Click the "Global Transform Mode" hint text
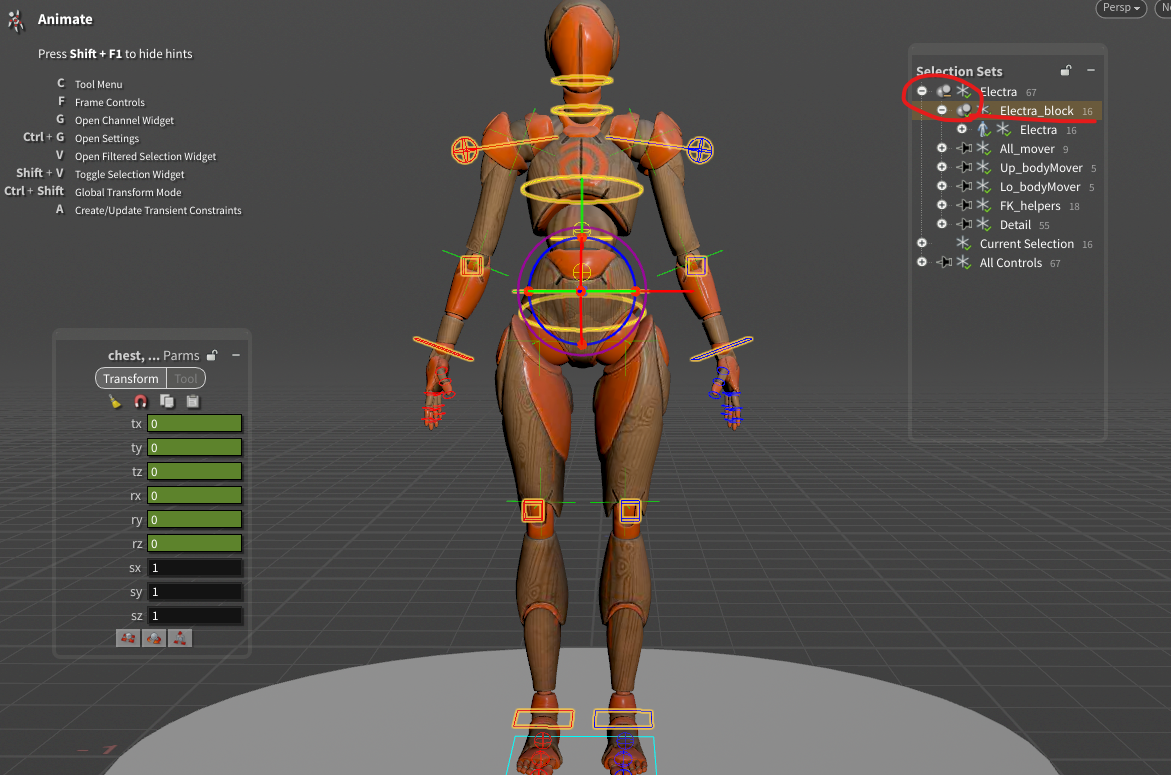Viewport: 1171px width, 775px height. pyautogui.click(x=128, y=192)
